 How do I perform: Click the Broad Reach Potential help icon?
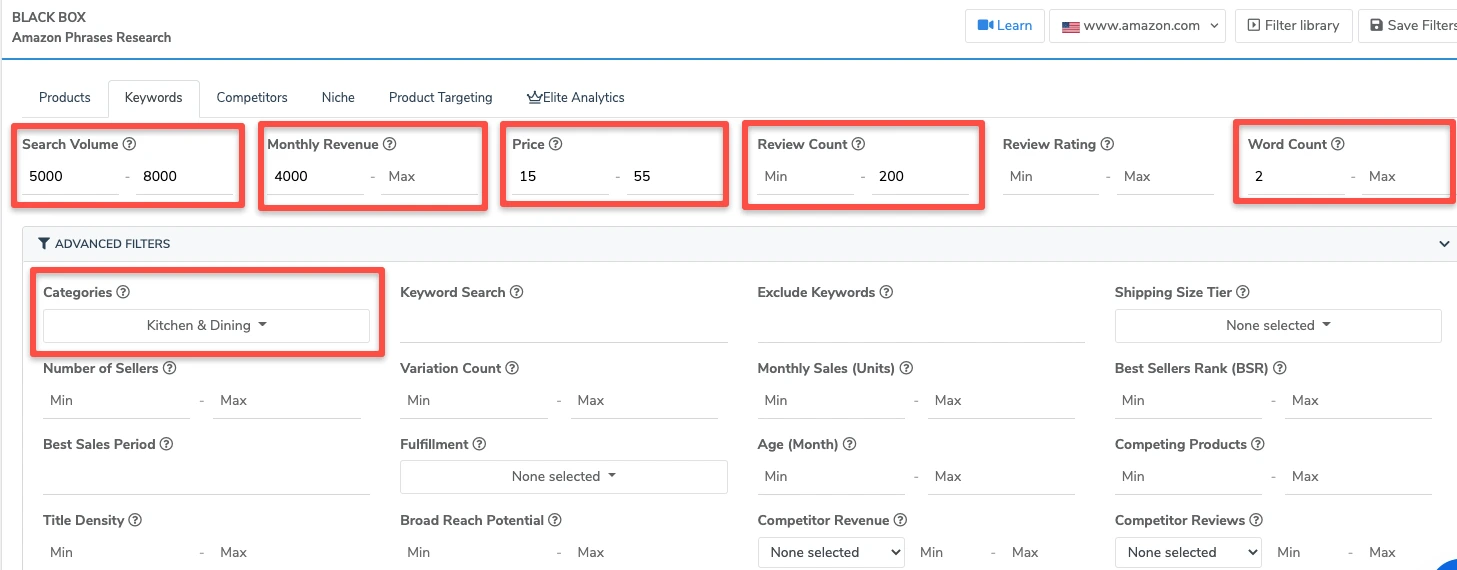tap(555, 520)
